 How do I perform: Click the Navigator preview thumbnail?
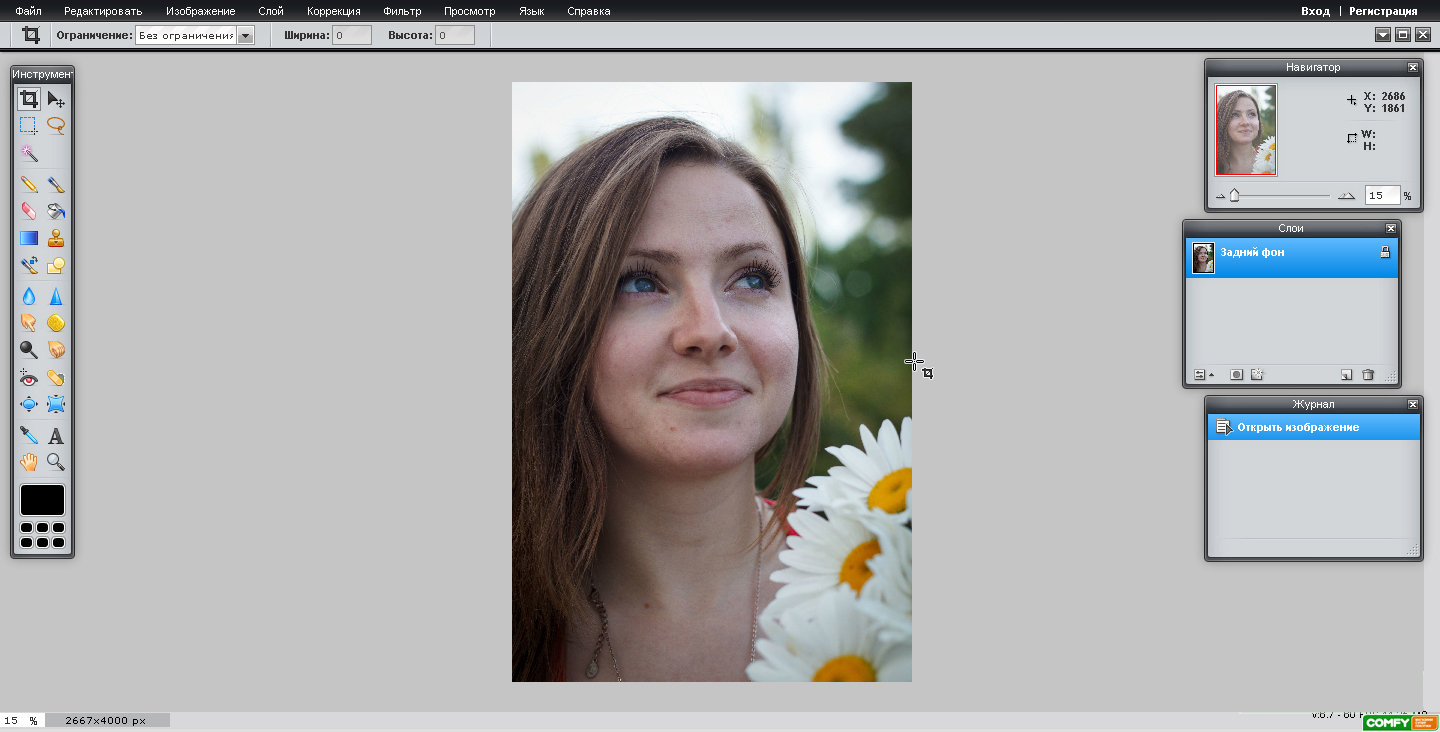(1246, 130)
